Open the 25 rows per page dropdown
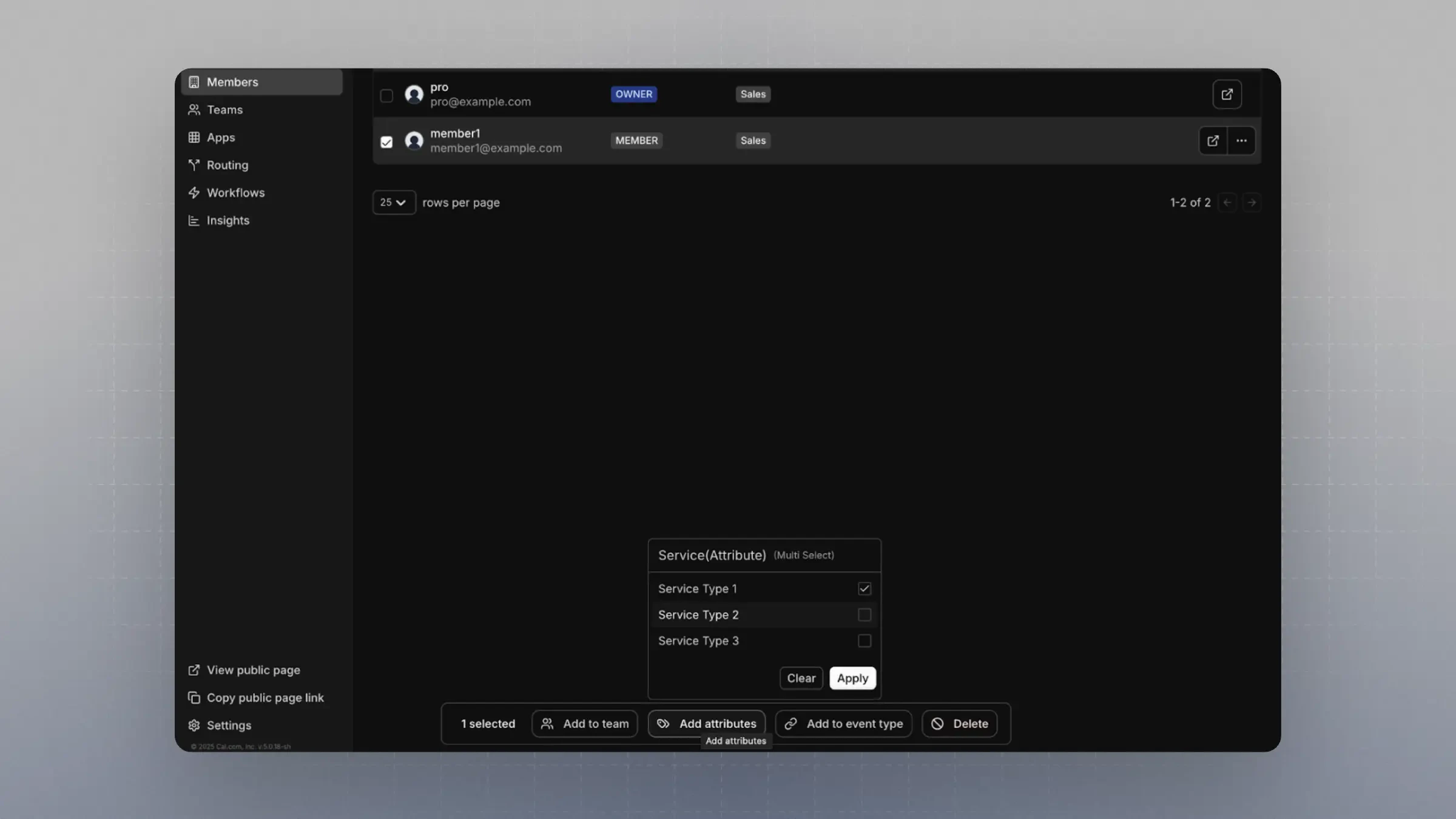 394,203
